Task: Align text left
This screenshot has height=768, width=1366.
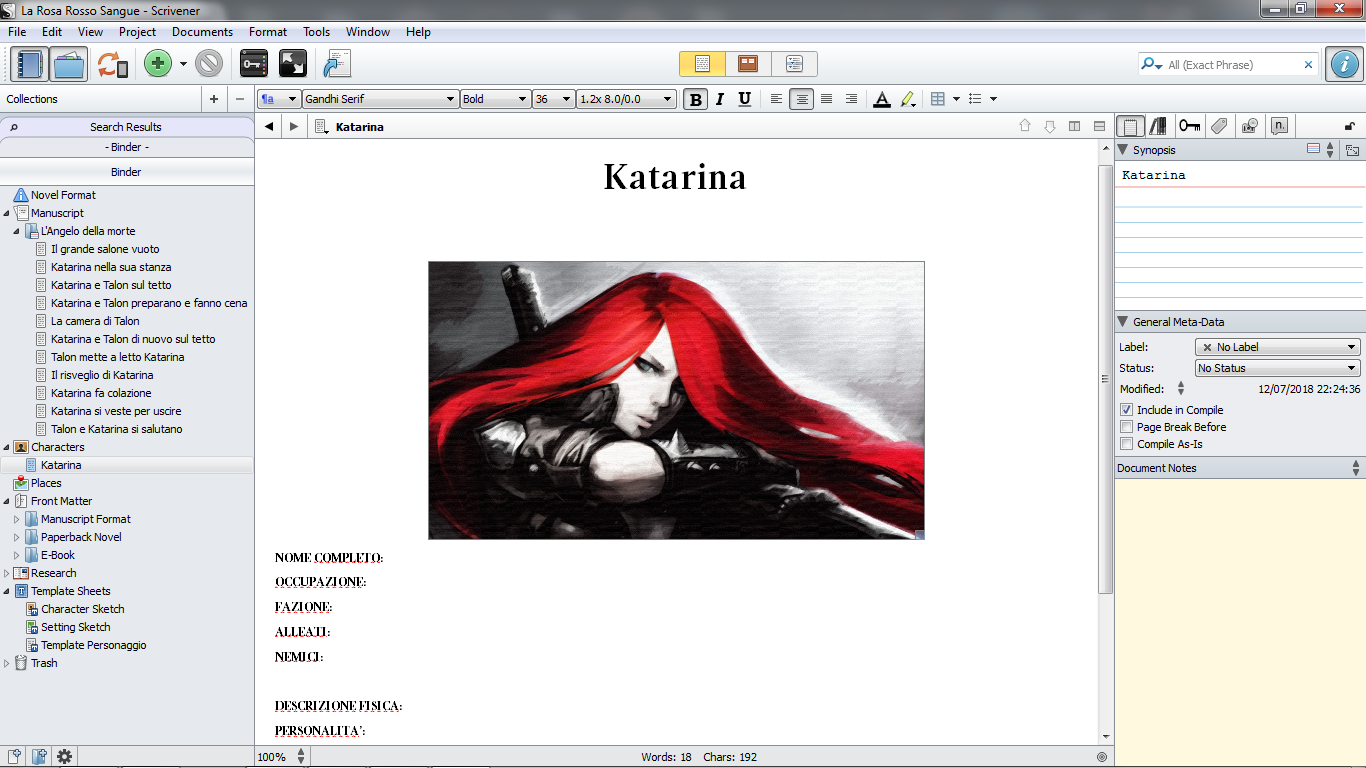Action: (x=777, y=99)
